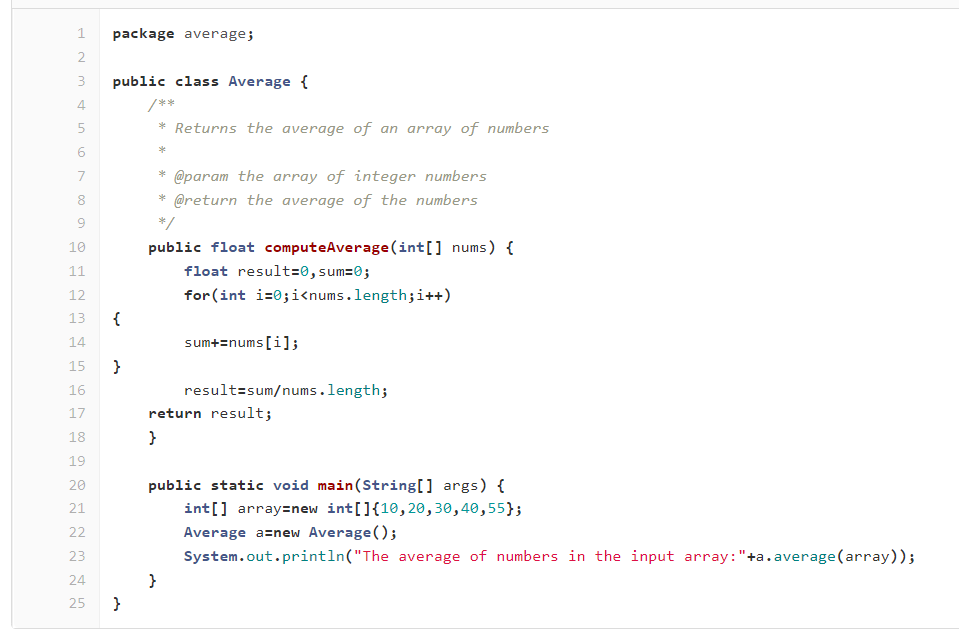959x633 pixels.
Task: Click the 'static' keyword on line 20
Action: (237, 486)
